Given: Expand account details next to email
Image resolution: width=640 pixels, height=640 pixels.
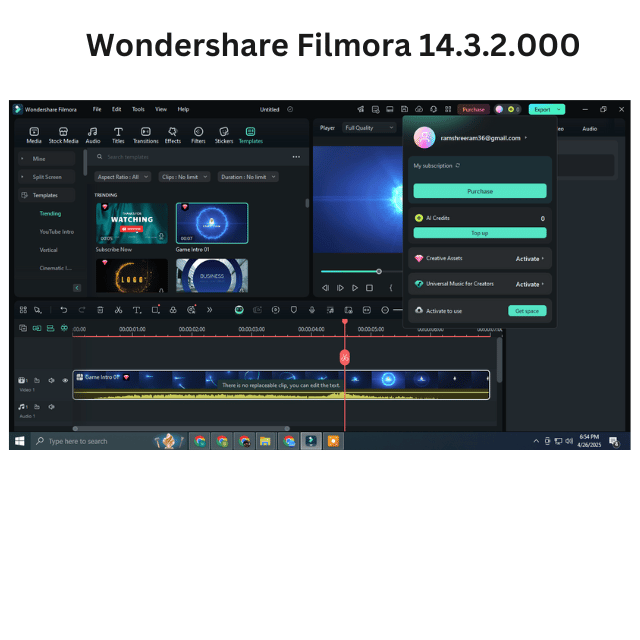Looking at the screenshot, I should [x=526, y=138].
